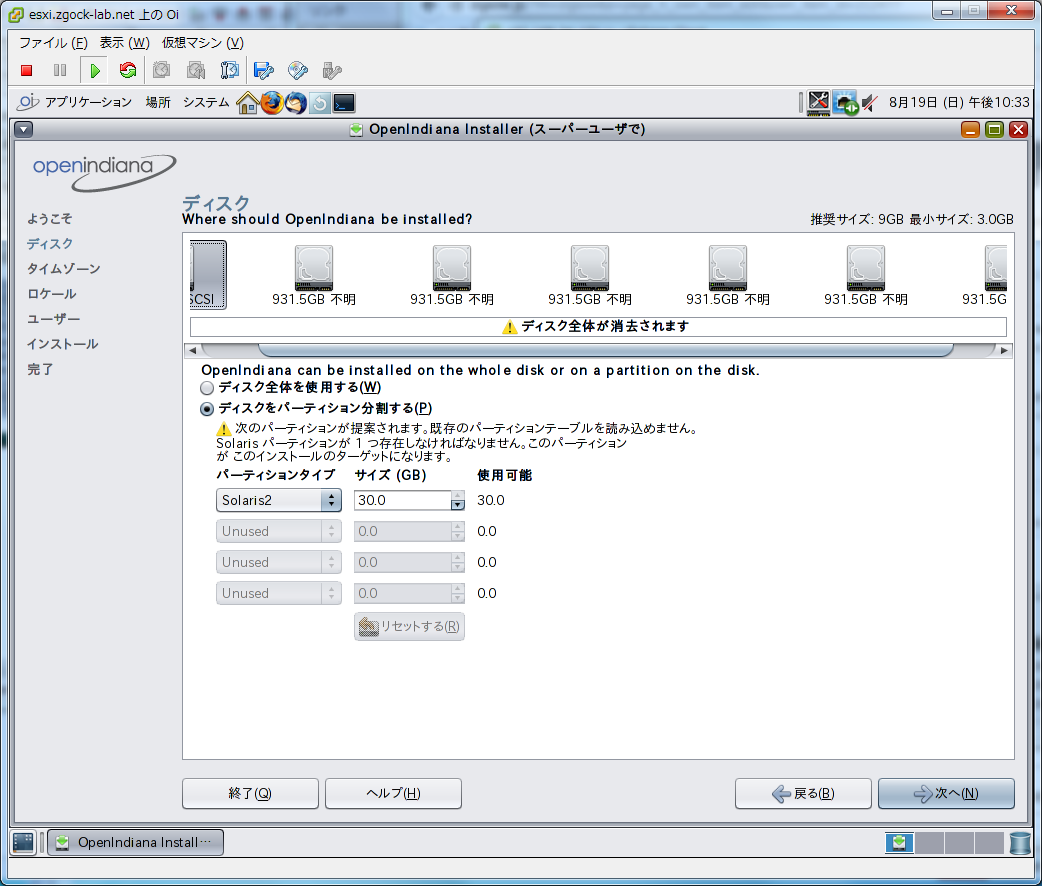Screen dimensions: 1042x886
Task: Click the ようこそ step in sidebar
Action: 49,219
